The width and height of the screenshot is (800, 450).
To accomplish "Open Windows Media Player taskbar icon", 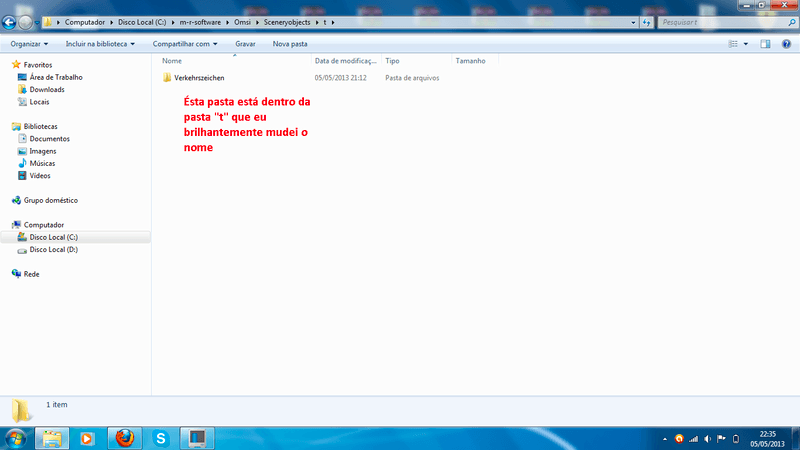I will click(x=86, y=438).
